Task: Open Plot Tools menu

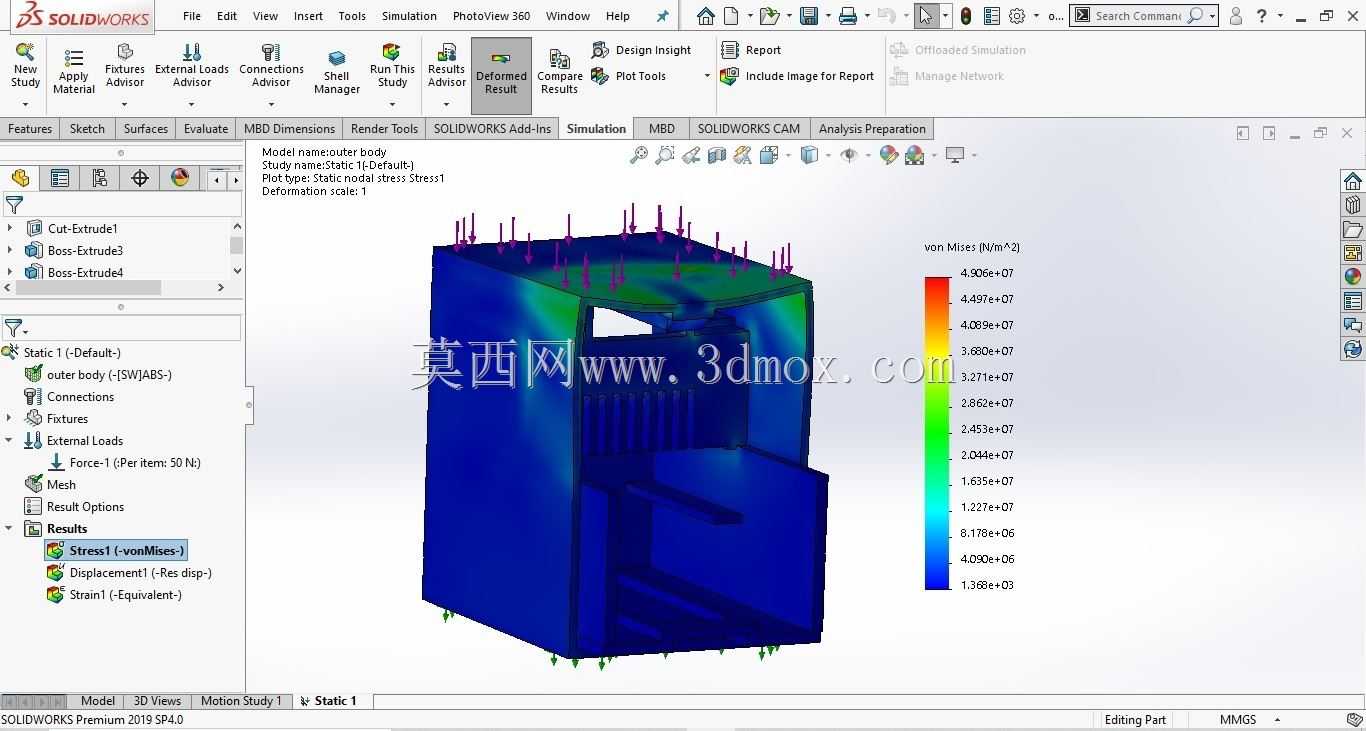Action: click(650, 76)
